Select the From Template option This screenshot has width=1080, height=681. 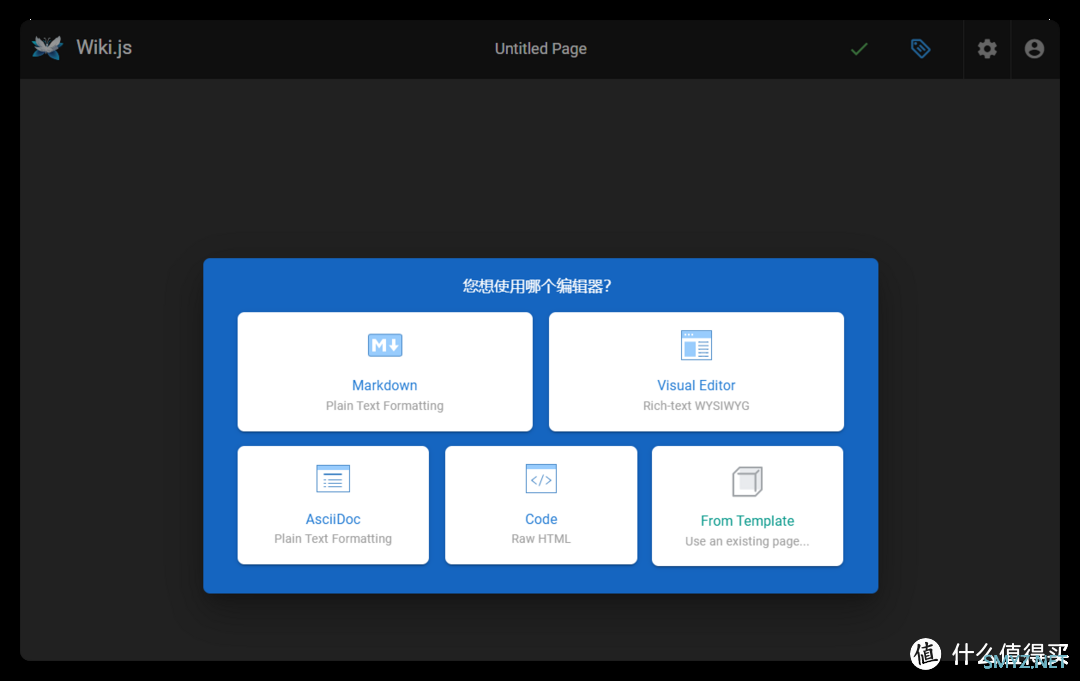tap(747, 506)
